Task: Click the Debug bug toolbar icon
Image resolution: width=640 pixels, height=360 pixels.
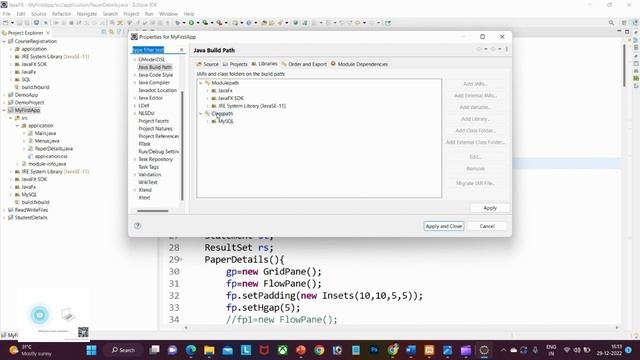Action: tap(178, 23)
